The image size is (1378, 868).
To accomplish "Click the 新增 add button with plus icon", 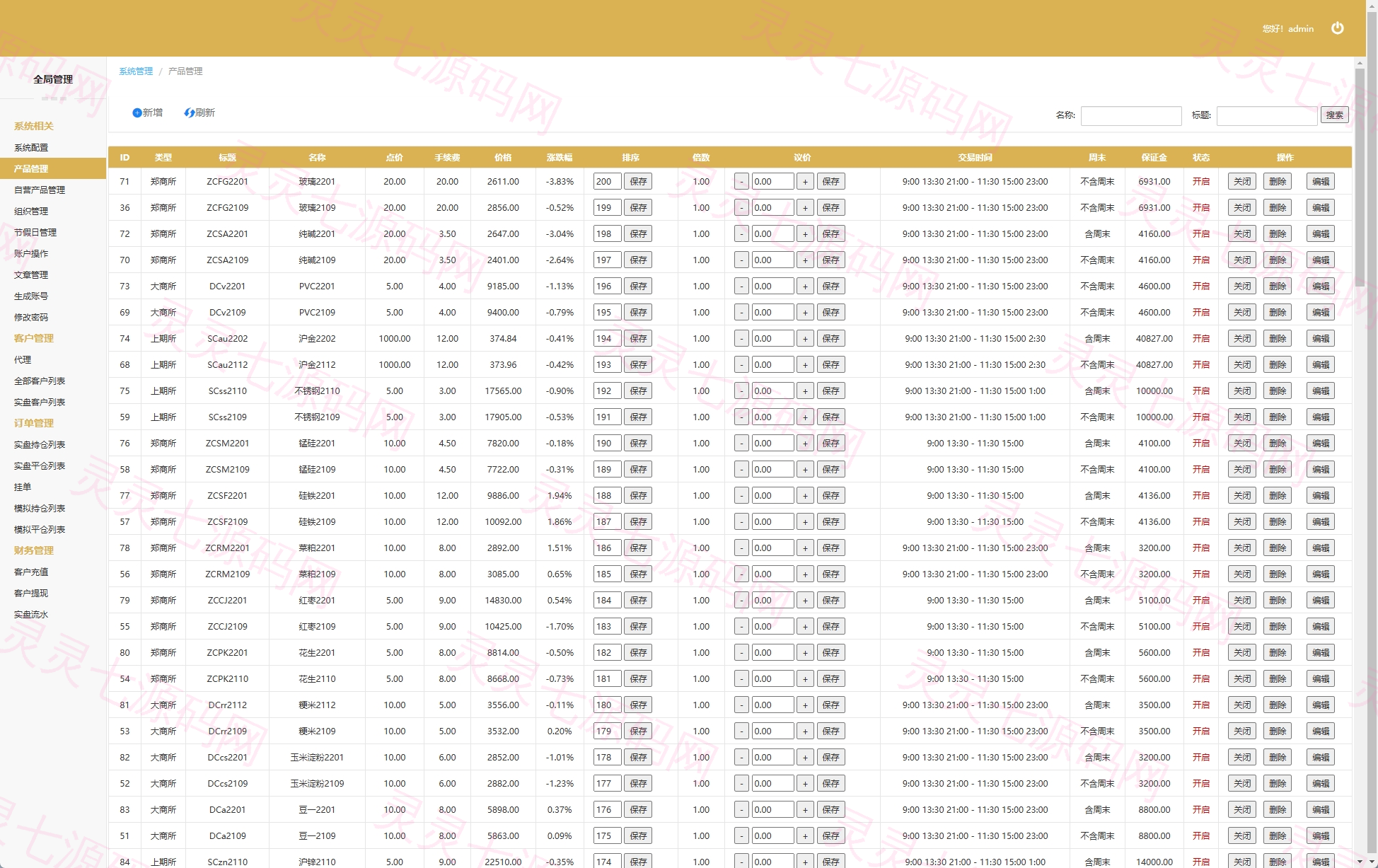I will 147,112.
